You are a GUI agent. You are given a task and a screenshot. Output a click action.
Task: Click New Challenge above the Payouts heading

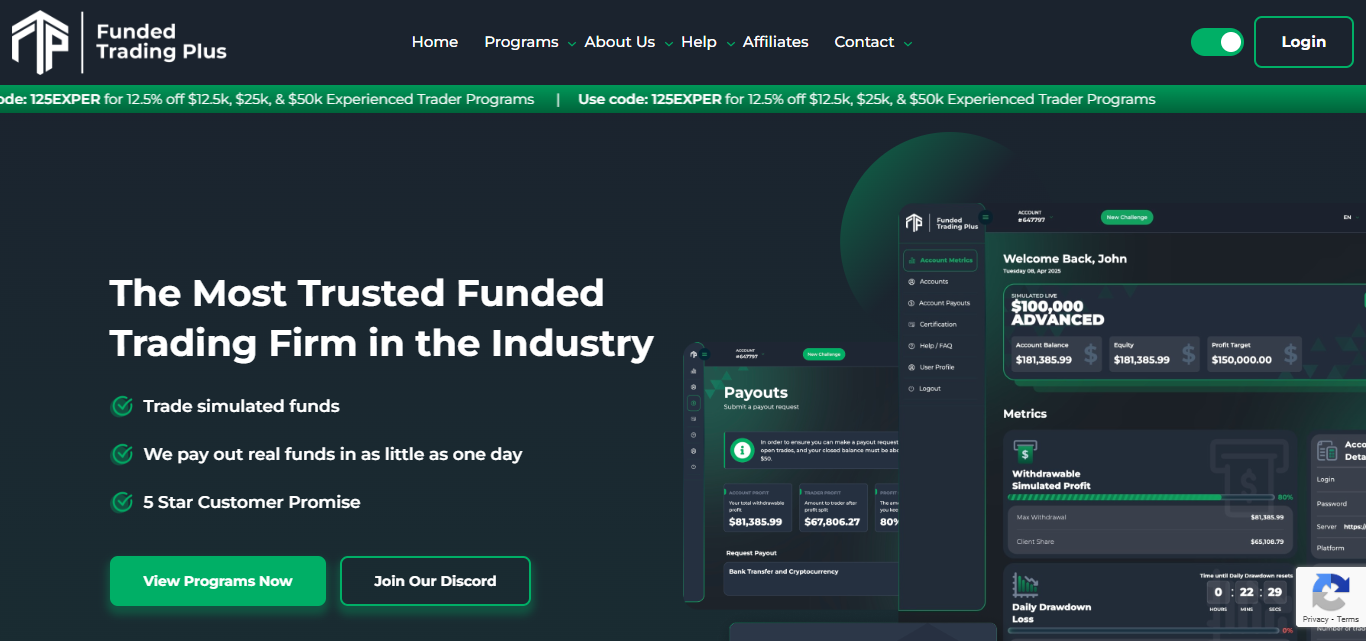(x=824, y=354)
